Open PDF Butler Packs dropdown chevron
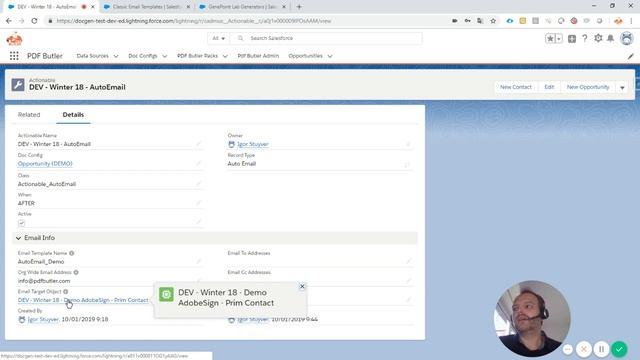 [x=225, y=56]
